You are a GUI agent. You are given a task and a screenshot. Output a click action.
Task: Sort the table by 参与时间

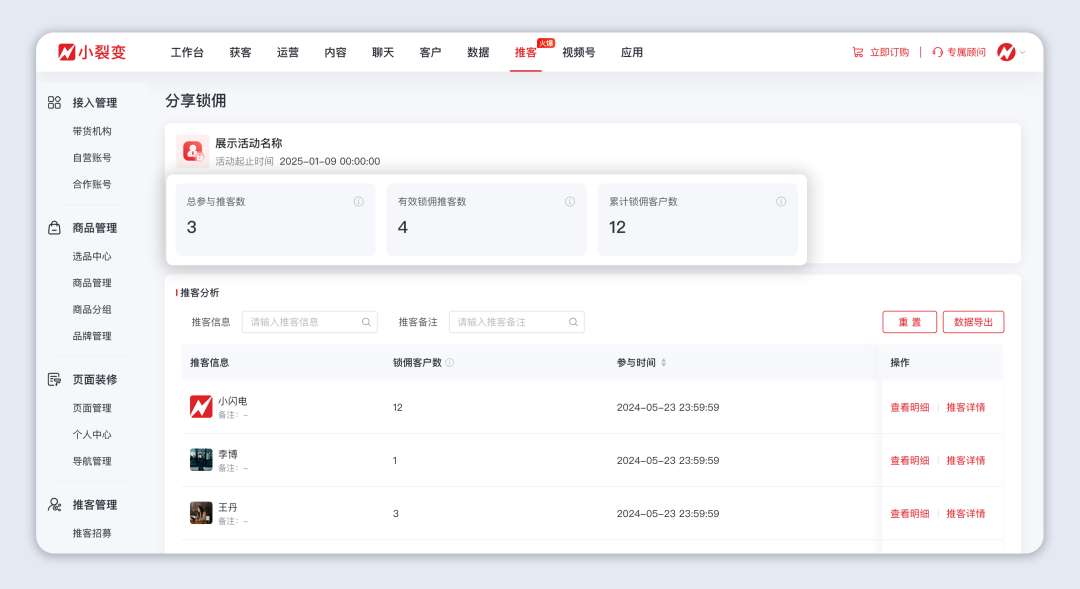coord(663,363)
